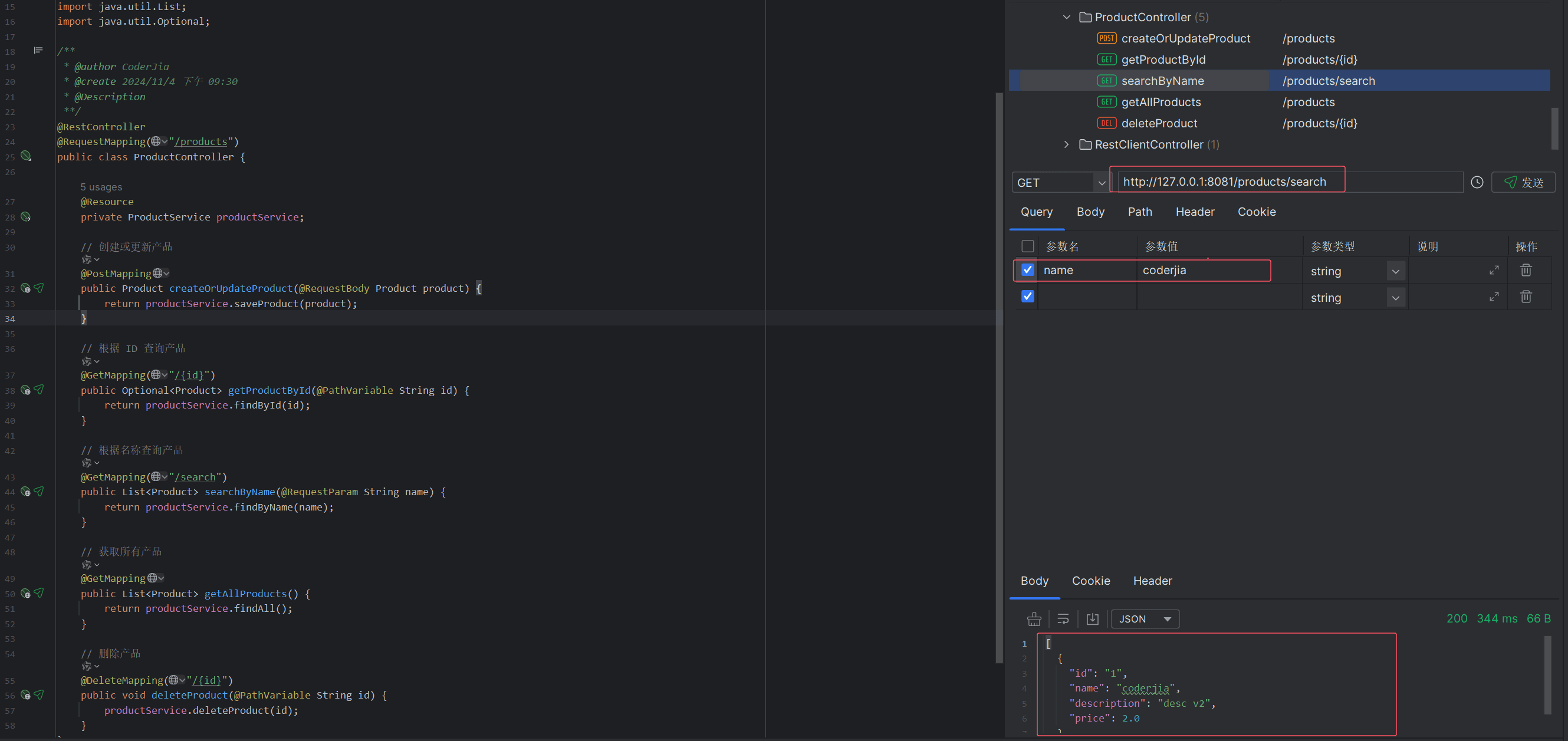This screenshot has width=1568, height=741.
Task: Uncheck the empty second parameter checkbox
Action: 1027,297
